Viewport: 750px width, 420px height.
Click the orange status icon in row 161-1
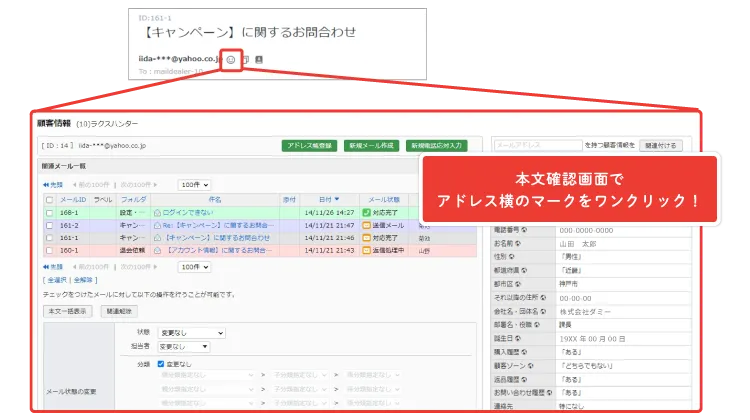click(366, 238)
